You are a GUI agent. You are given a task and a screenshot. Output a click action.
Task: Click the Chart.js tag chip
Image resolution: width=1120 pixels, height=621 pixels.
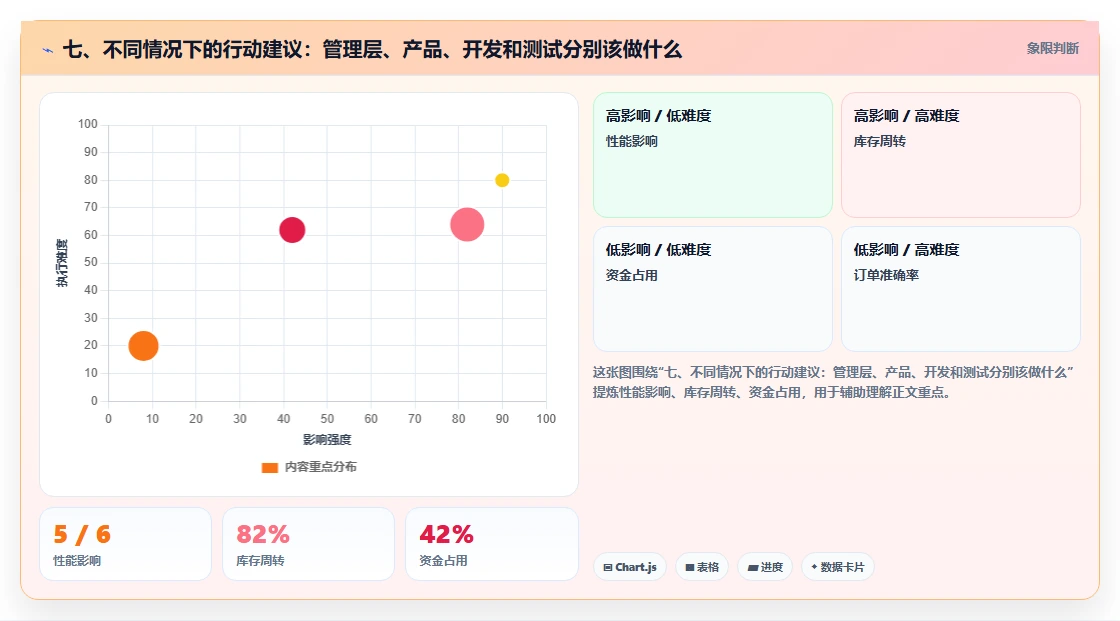630,567
